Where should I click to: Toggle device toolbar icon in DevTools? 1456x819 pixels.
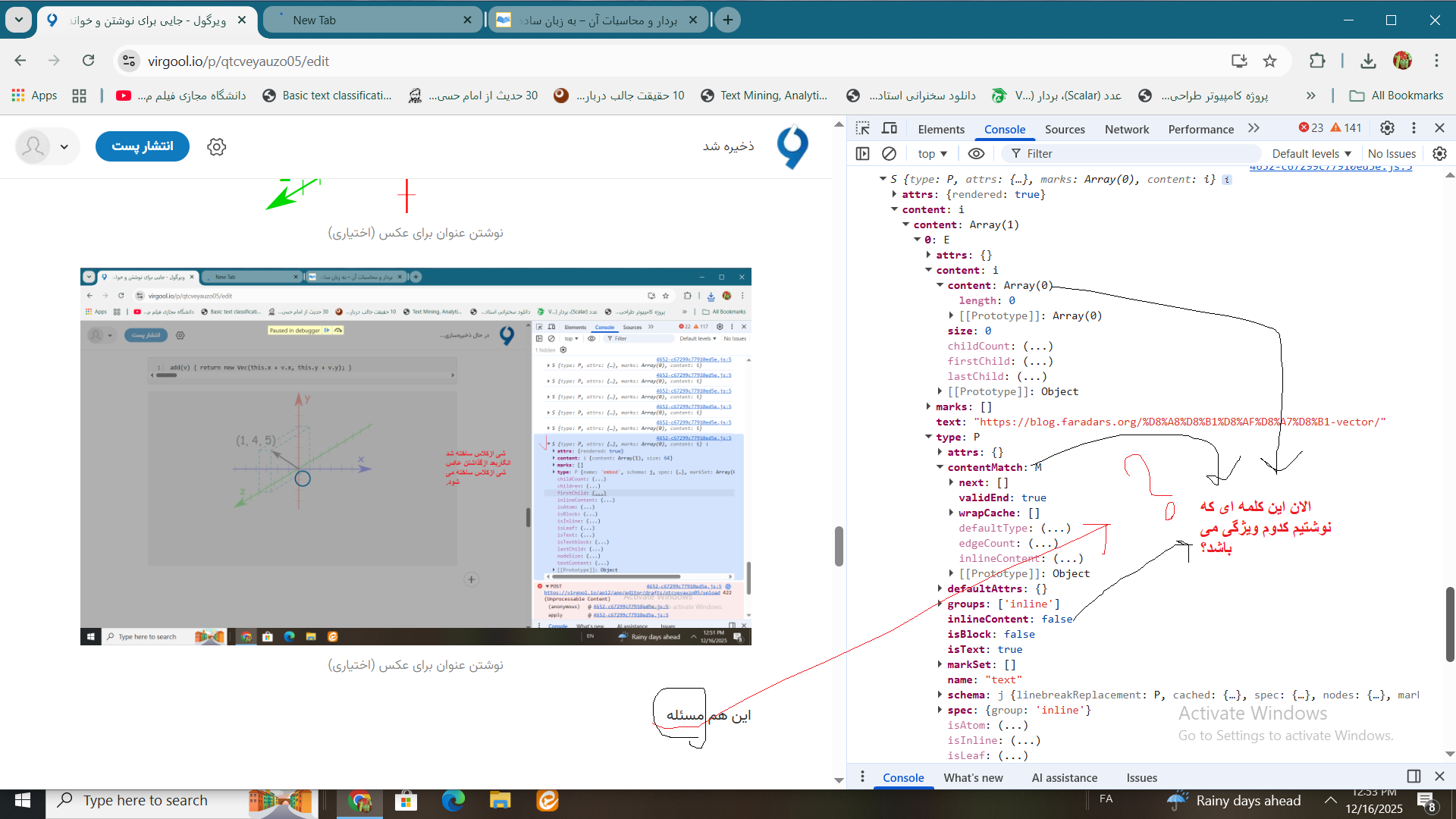click(890, 128)
